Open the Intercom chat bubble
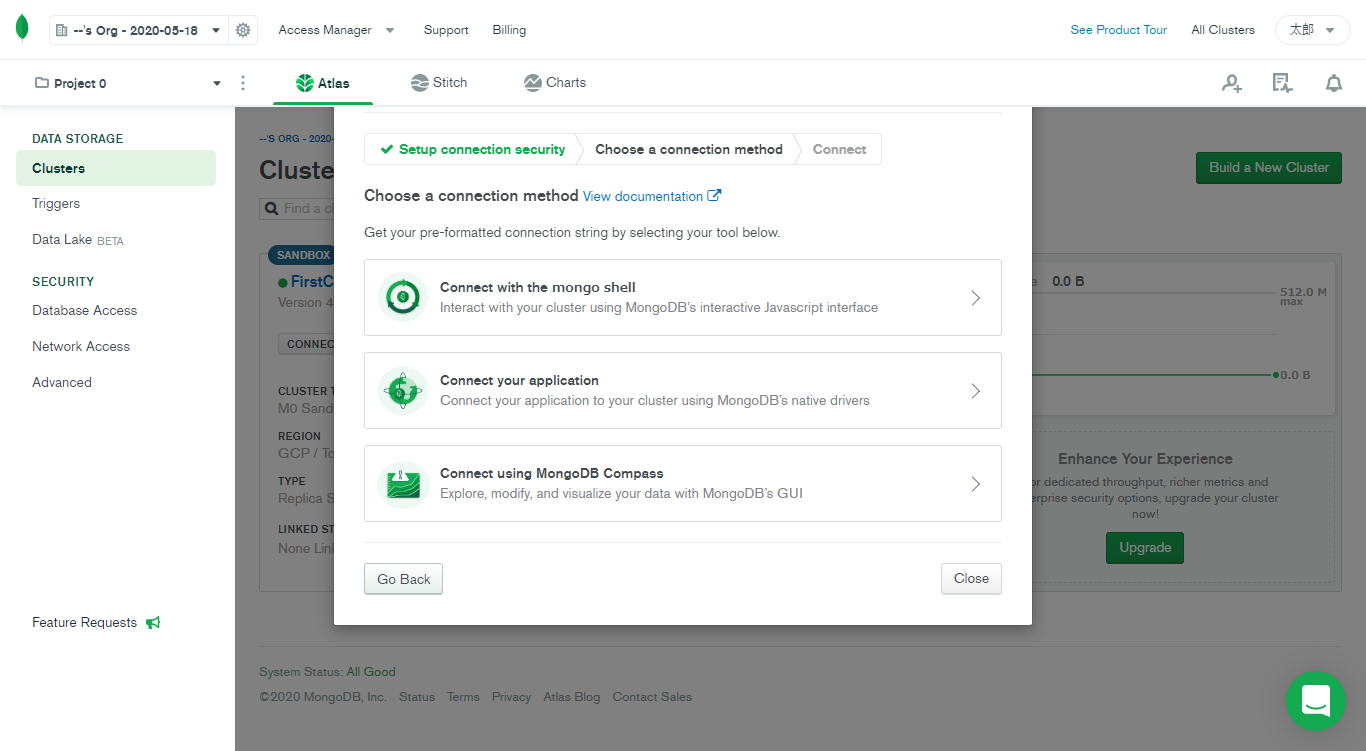1366x751 pixels. click(x=1316, y=701)
